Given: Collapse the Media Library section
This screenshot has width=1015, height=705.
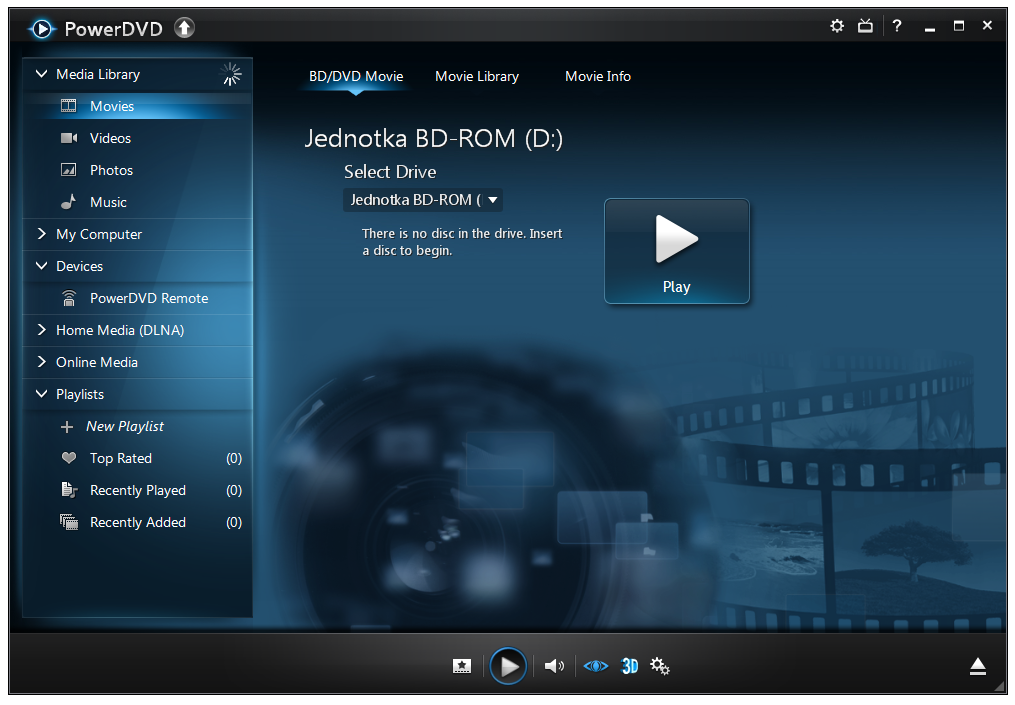Looking at the screenshot, I should tap(41, 74).
